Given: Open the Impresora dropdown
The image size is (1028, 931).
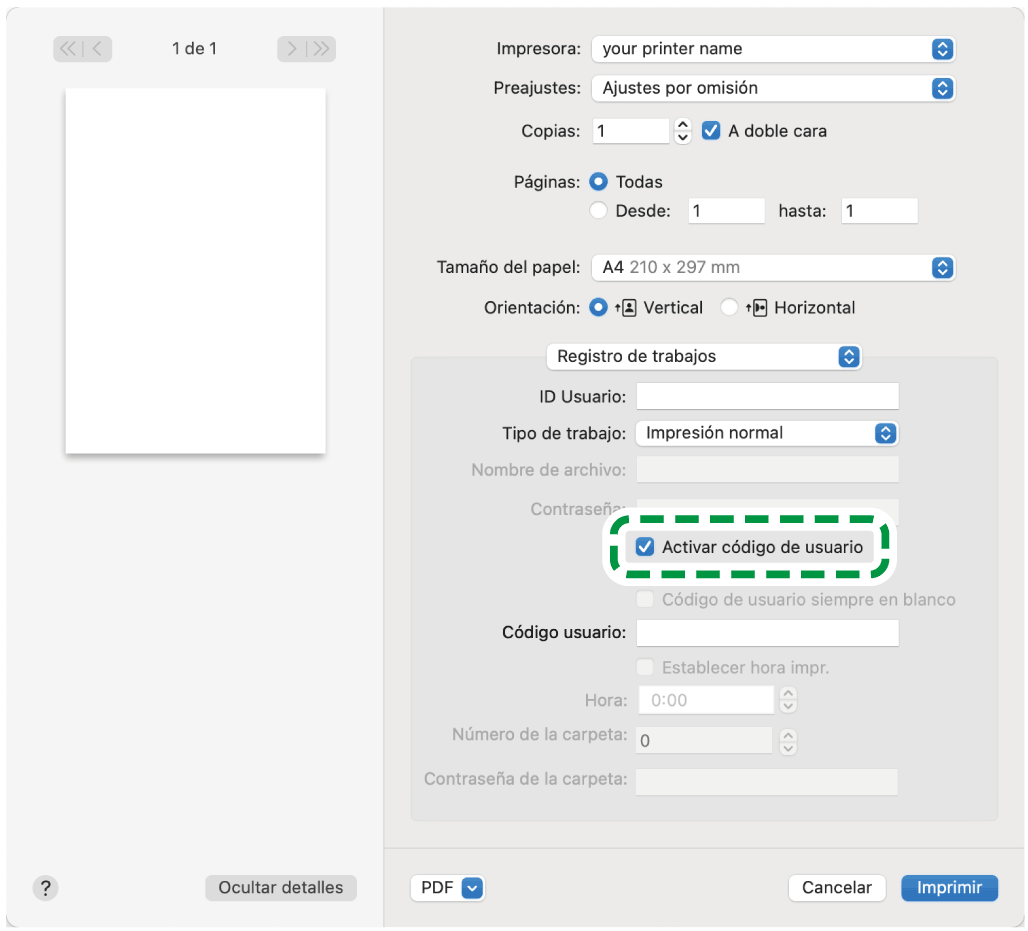Looking at the screenshot, I should pyautogui.click(x=772, y=49).
